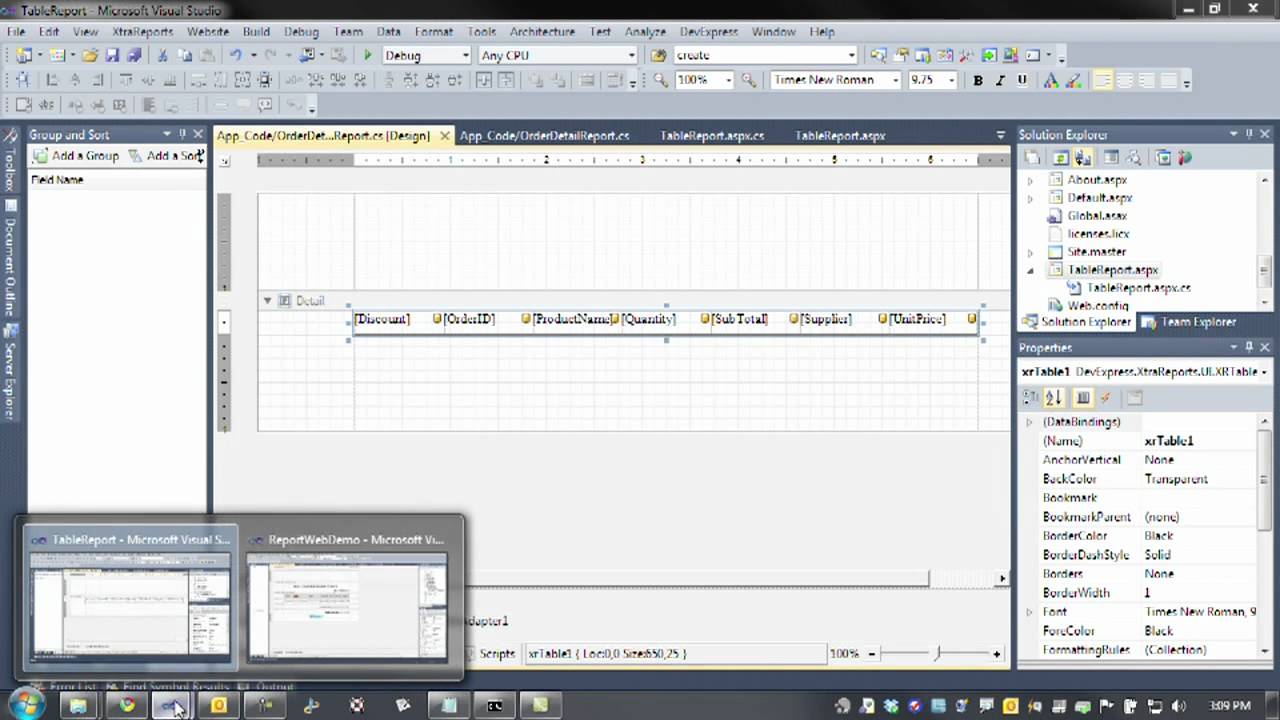This screenshot has width=1280, height=720.
Task: Click the Scripts button below the designer
Action: pos(496,654)
